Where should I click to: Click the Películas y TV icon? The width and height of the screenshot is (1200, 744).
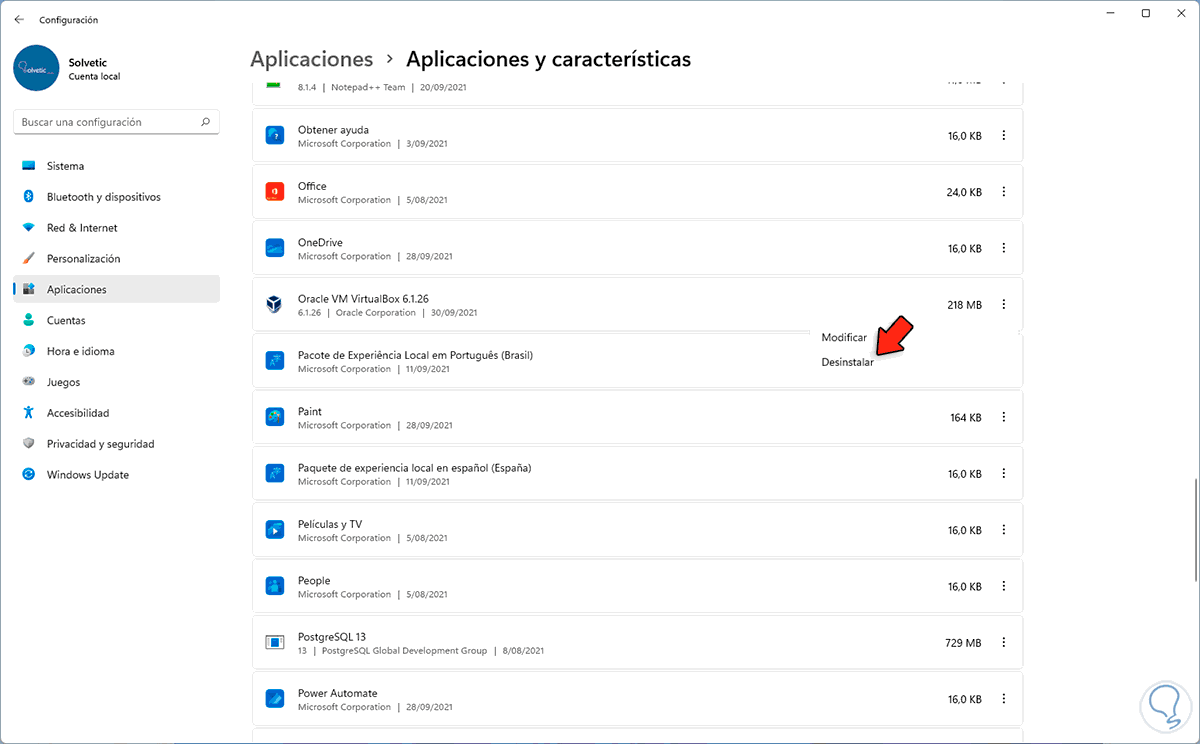coord(274,530)
